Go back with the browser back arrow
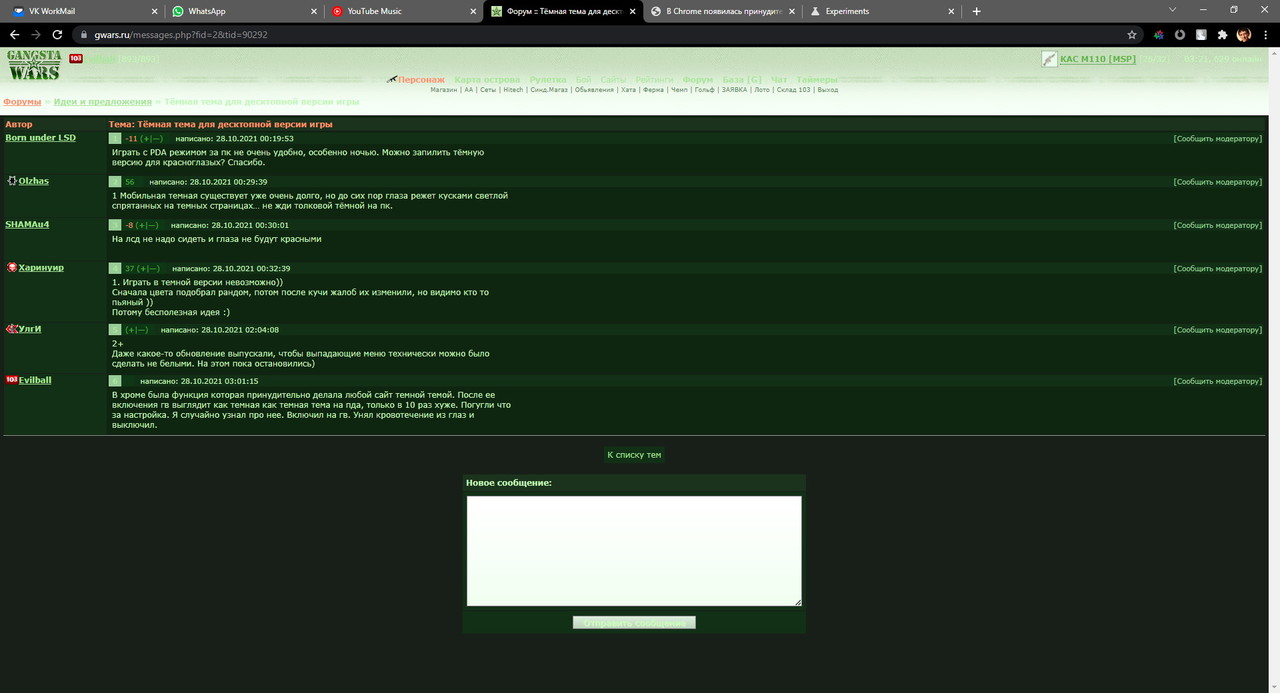Screen dimensions: 1280x693 click(x=14, y=34)
